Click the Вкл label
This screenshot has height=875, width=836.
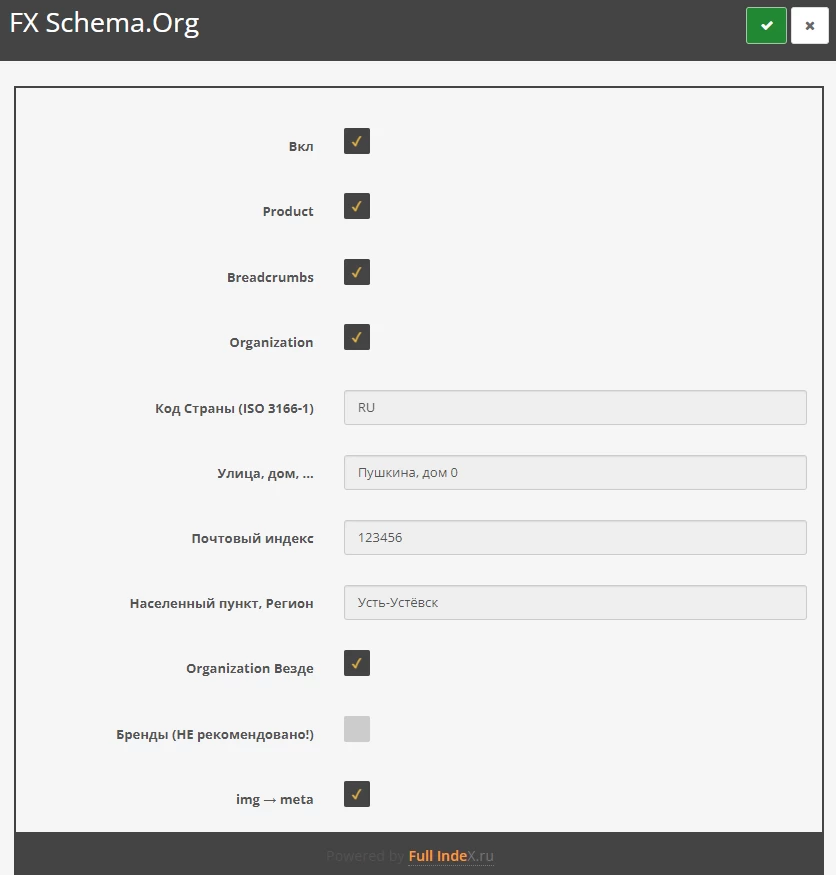[301, 147]
